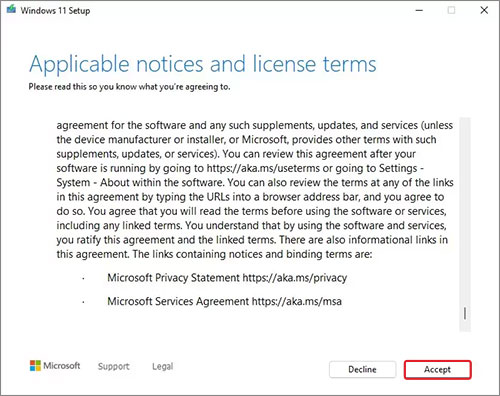Close the Windows 11 Setup window
This screenshot has height=396, width=500.
(x=484, y=10)
